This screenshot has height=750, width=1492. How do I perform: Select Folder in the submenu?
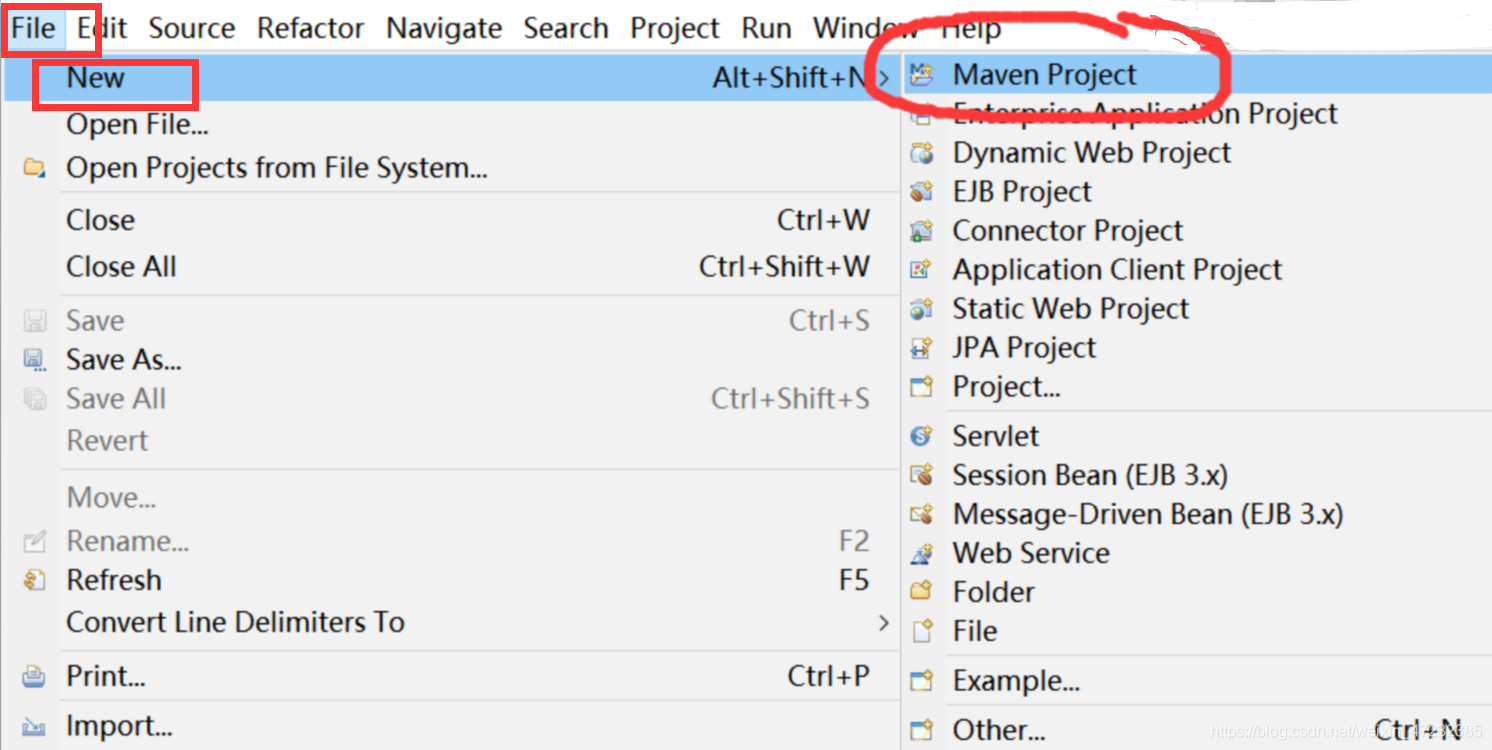click(x=993, y=592)
